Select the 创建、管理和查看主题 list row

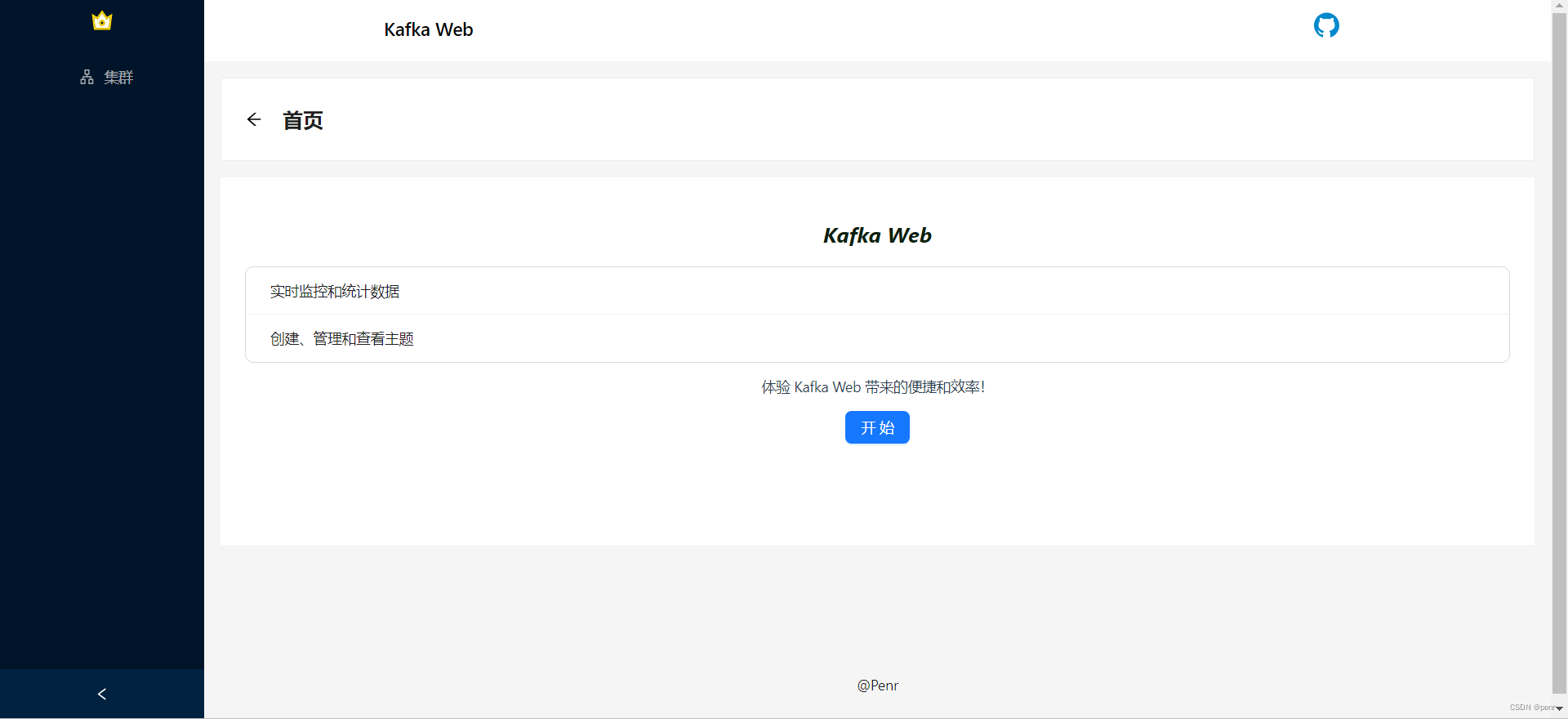coord(877,338)
